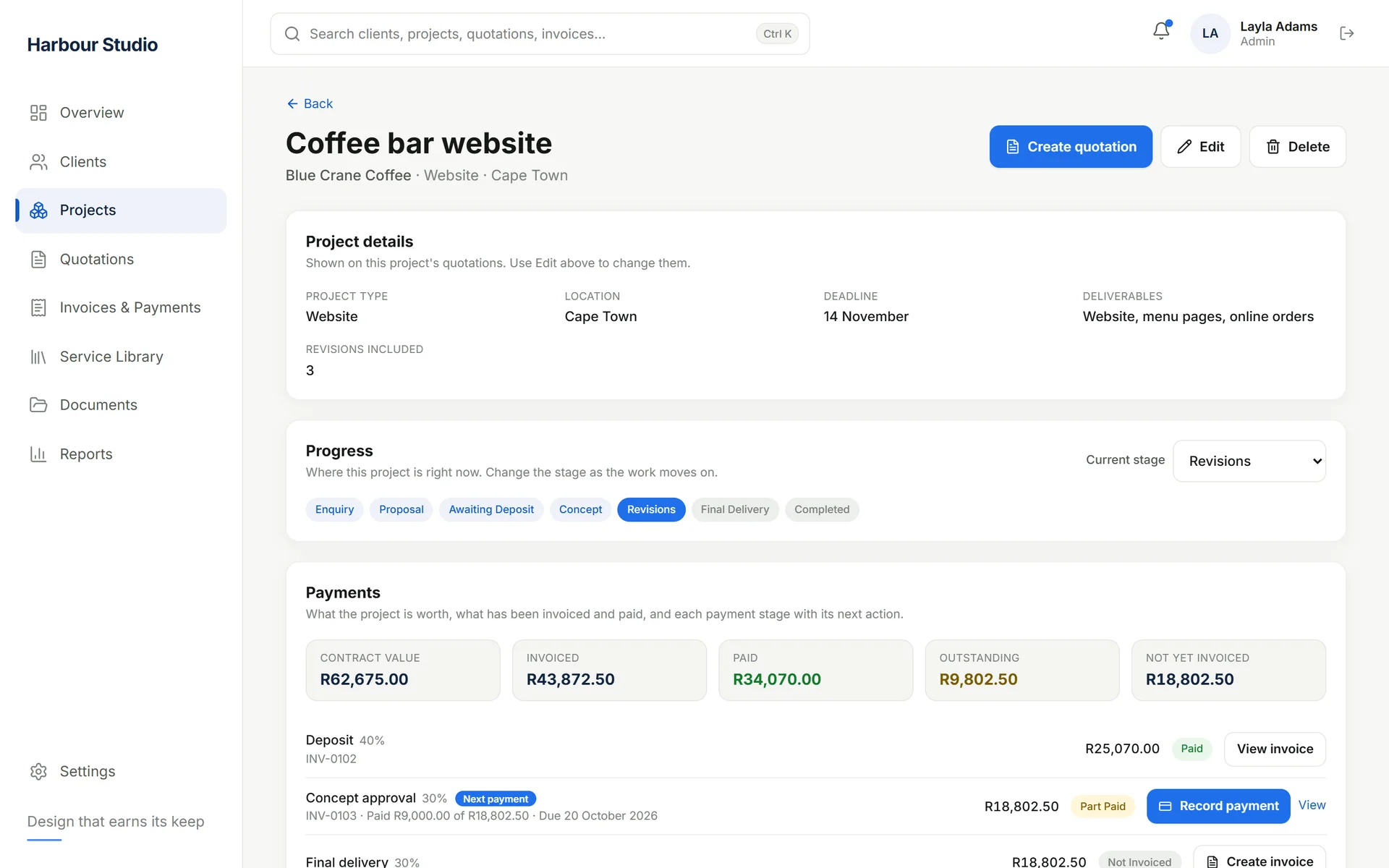This screenshot has width=1389, height=868.
Task: Open the Service Library books icon
Action: (38, 357)
